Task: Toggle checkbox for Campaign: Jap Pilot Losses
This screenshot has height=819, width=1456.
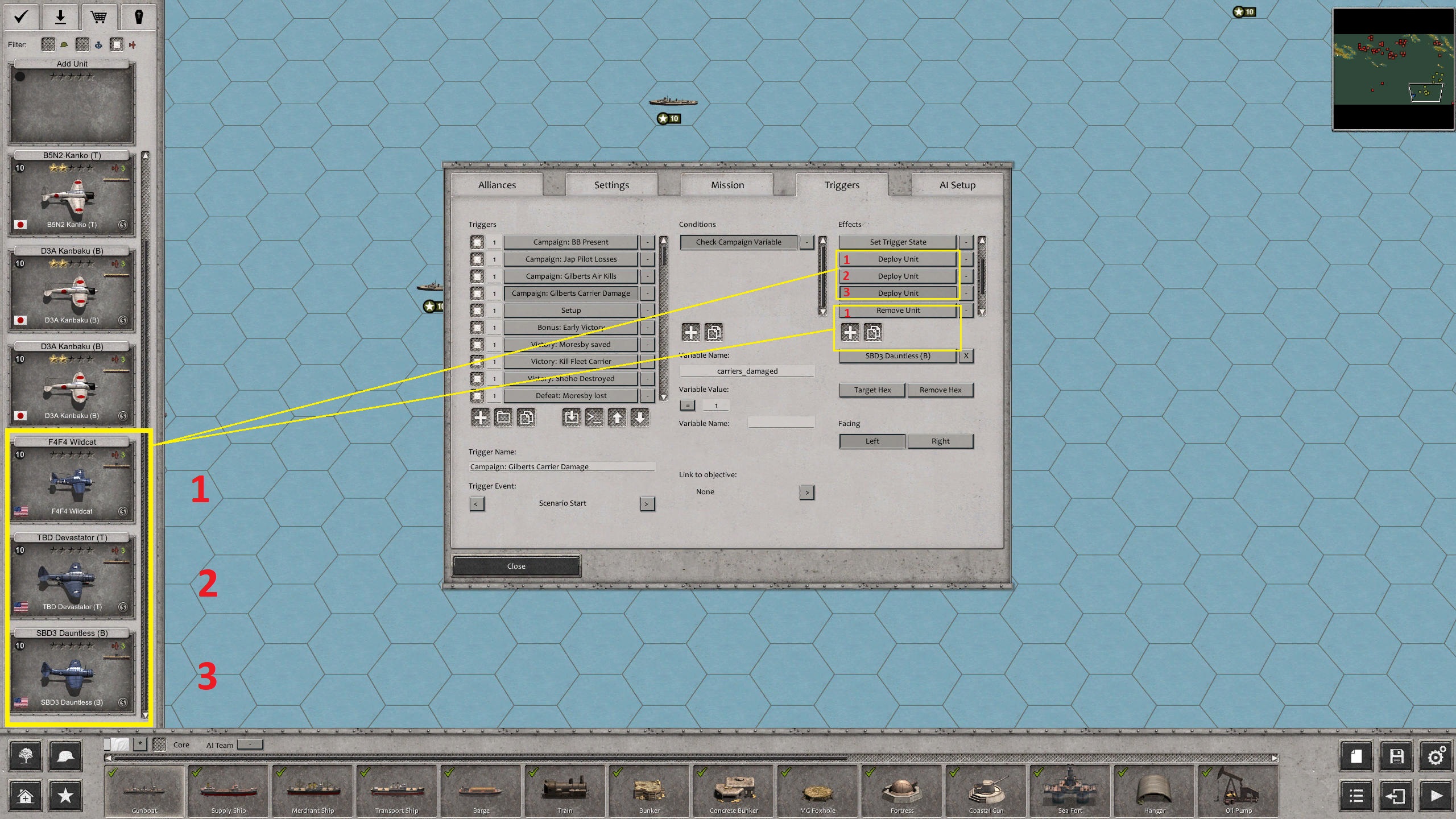Action: click(477, 259)
